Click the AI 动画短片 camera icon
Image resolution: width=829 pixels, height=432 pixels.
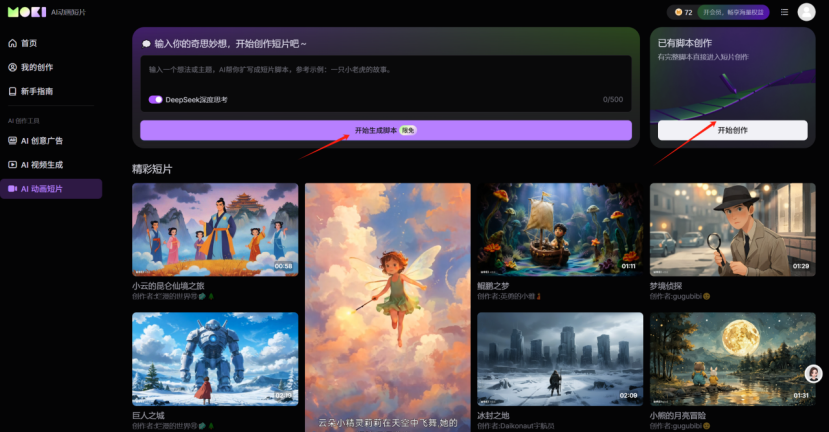tap(13, 189)
